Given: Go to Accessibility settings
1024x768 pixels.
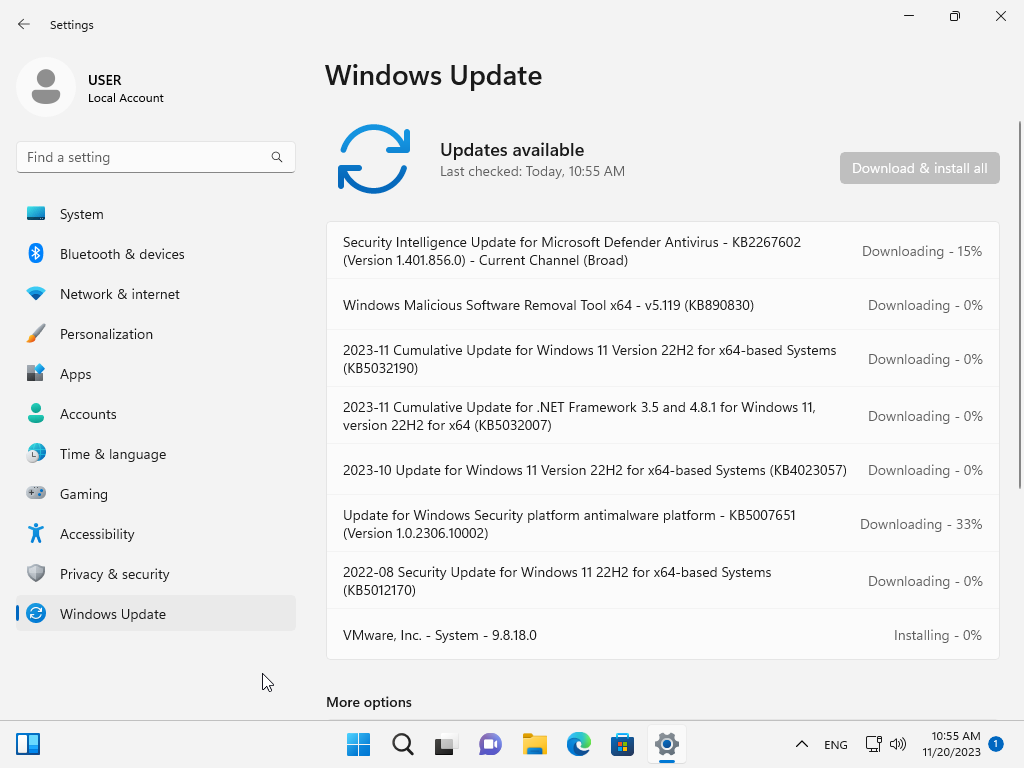Looking at the screenshot, I should [x=155, y=533].
